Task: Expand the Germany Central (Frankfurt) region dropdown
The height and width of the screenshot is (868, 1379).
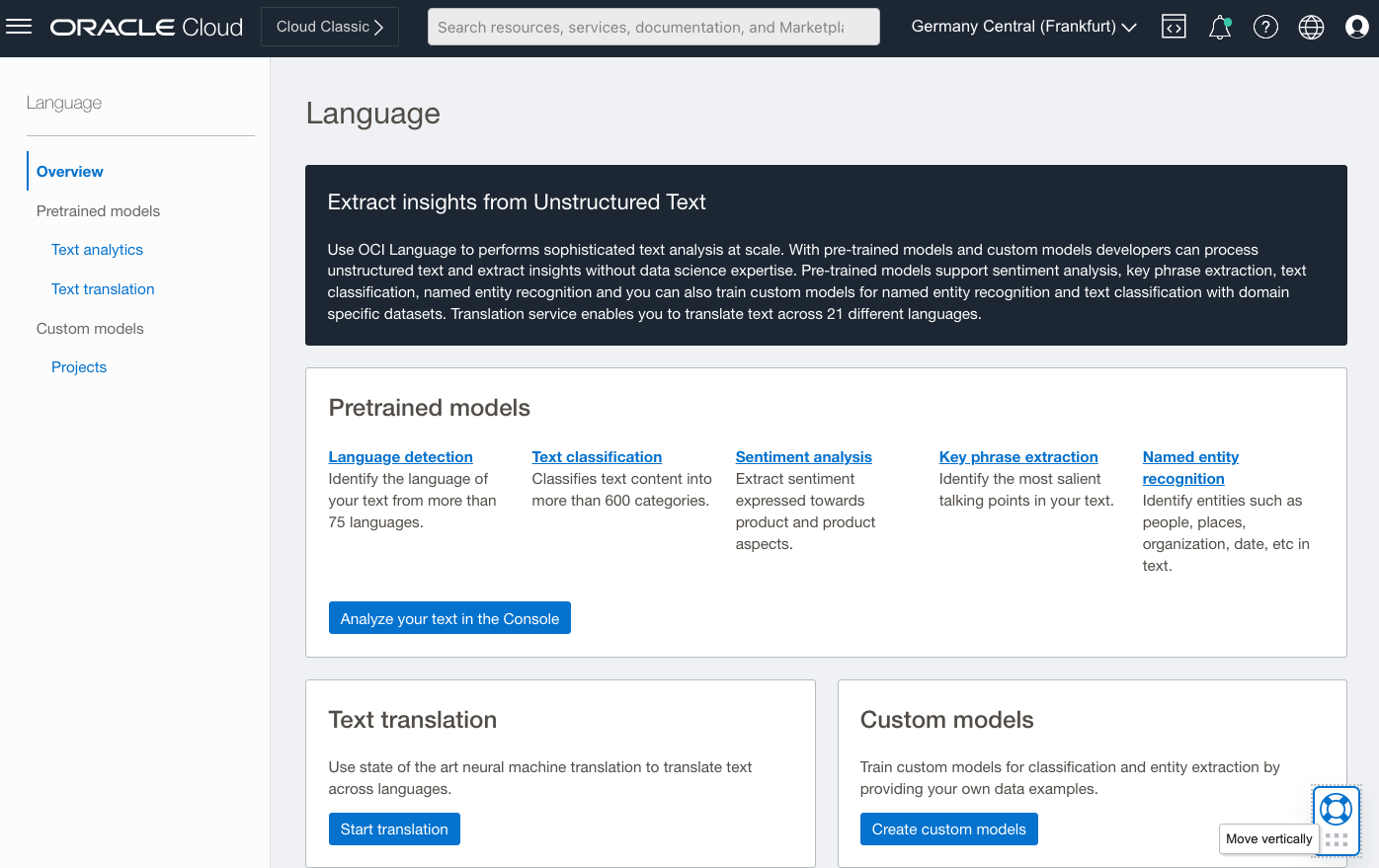Action: (x=1023, y=27)
